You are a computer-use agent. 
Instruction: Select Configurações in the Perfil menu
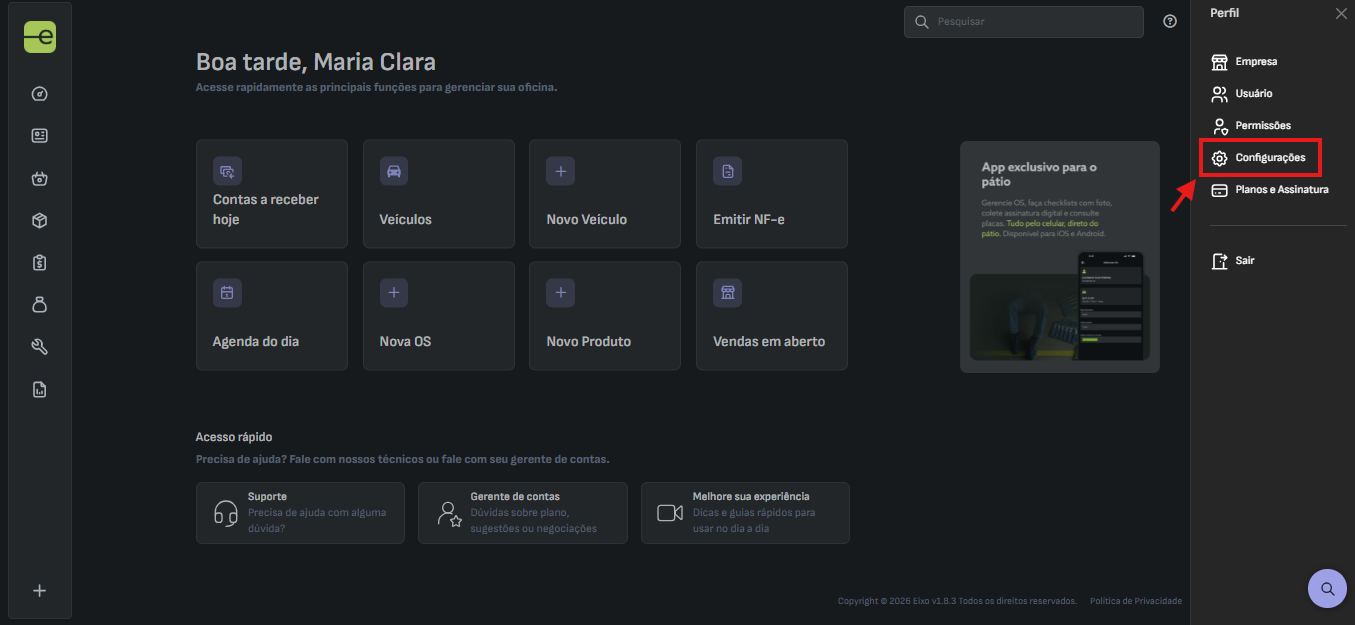click(x=1261, y=158)
